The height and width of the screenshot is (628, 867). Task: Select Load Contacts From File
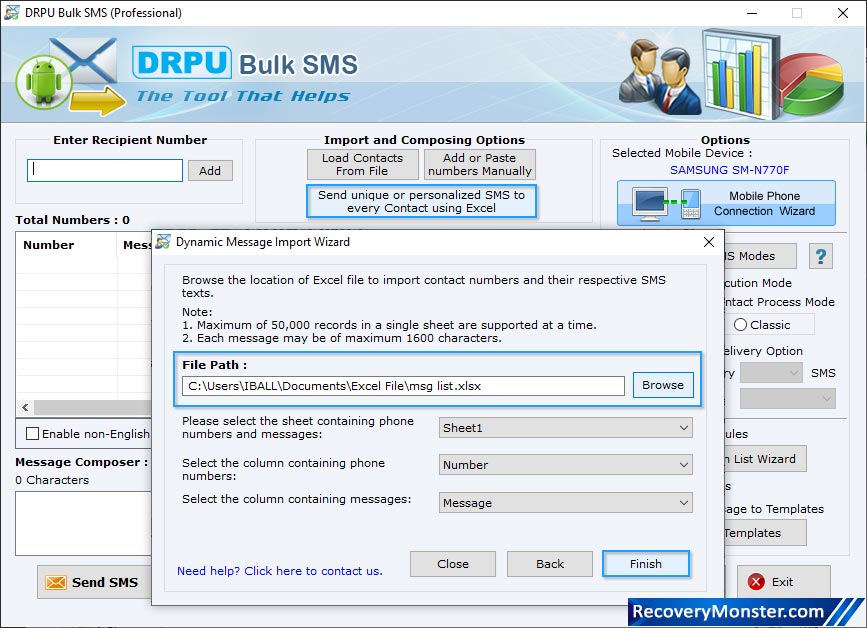362,164
